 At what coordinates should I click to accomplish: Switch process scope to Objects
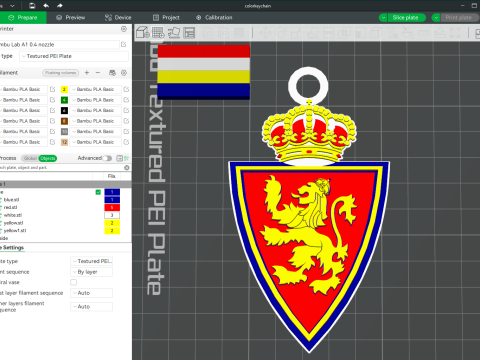tap(48, 158)
